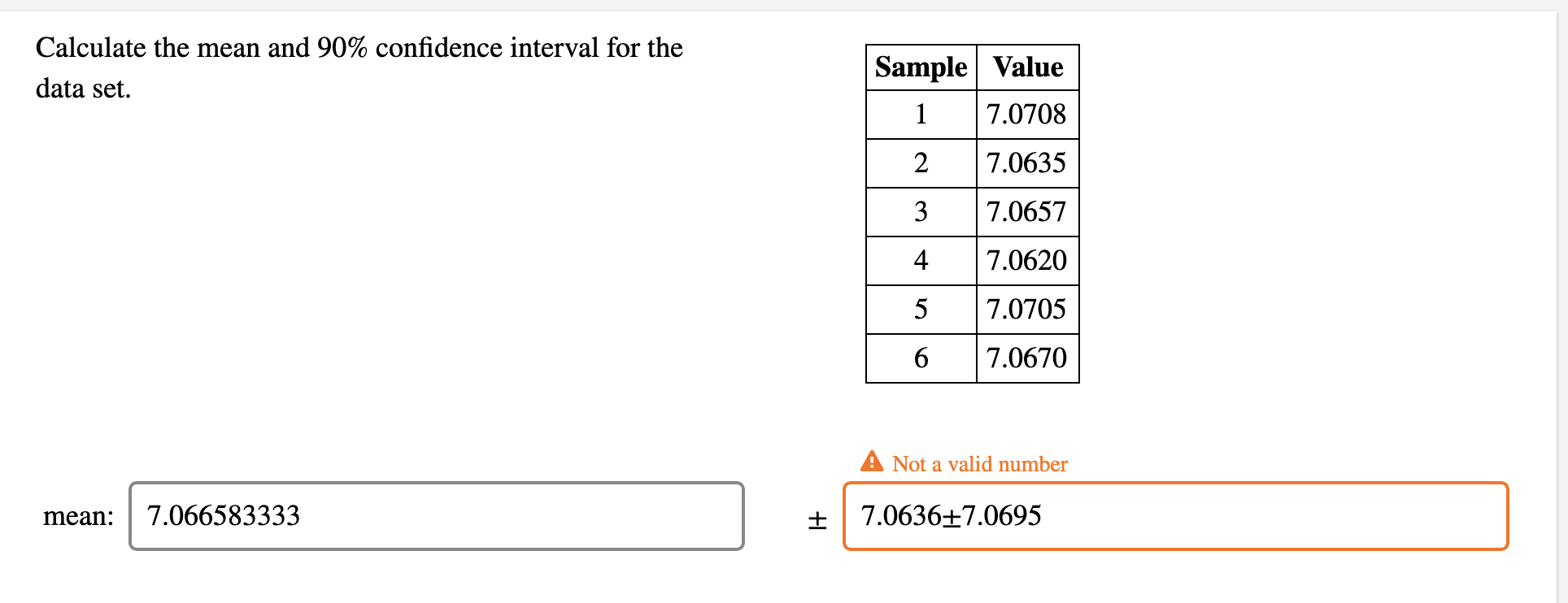
Task: Click the 'mean:' label
Action: click(77, 515)
